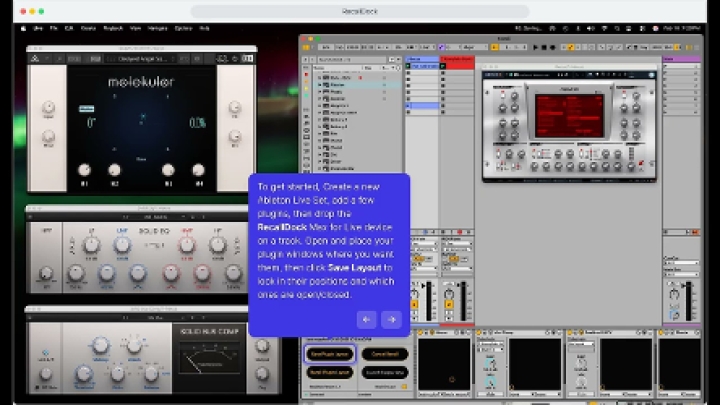Click the Recall Plugin Layout button
Screen dimensions: 720x405
(329, 372)
